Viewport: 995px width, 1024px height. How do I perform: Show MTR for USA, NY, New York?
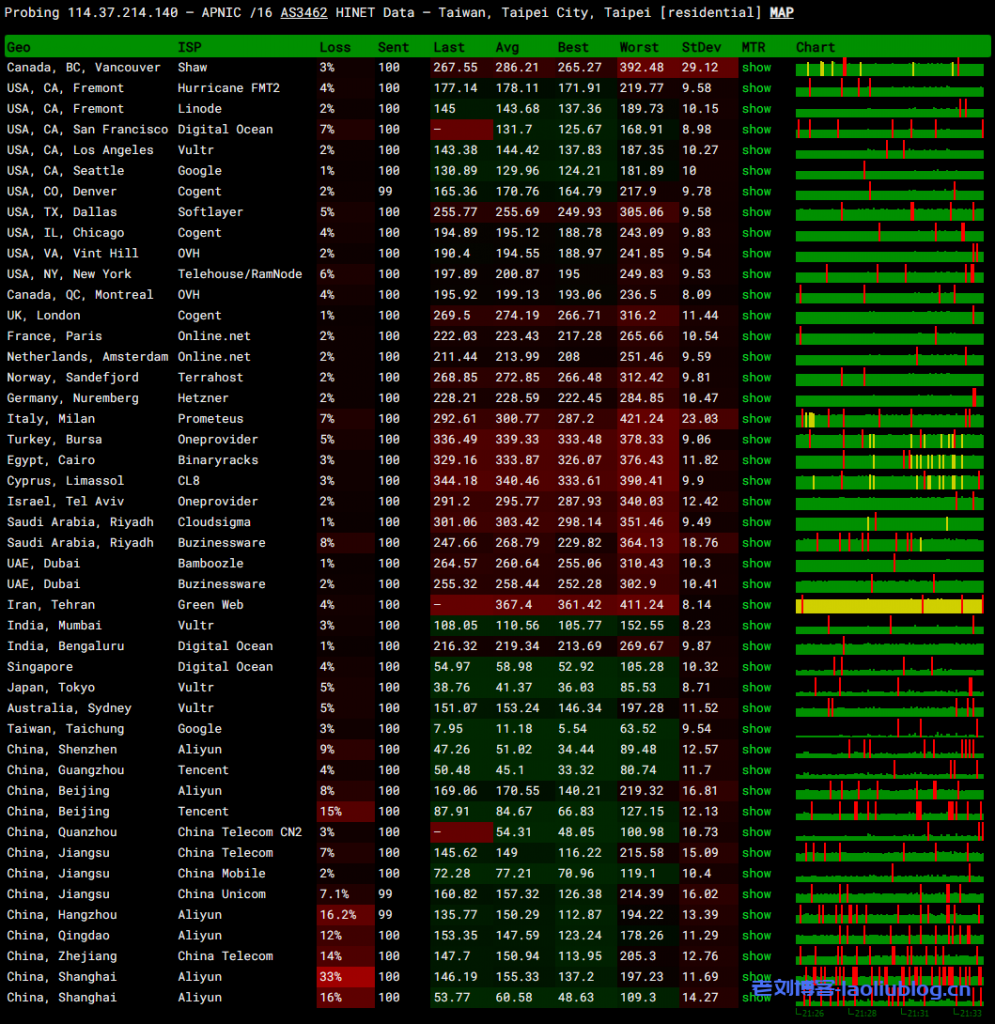pos(756,274)
